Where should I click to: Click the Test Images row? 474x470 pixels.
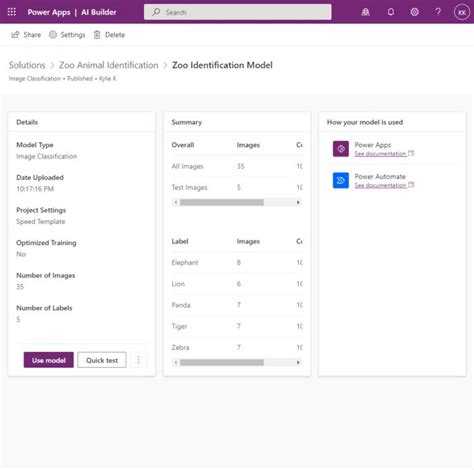pyautogui.click(x=237, y=187)
